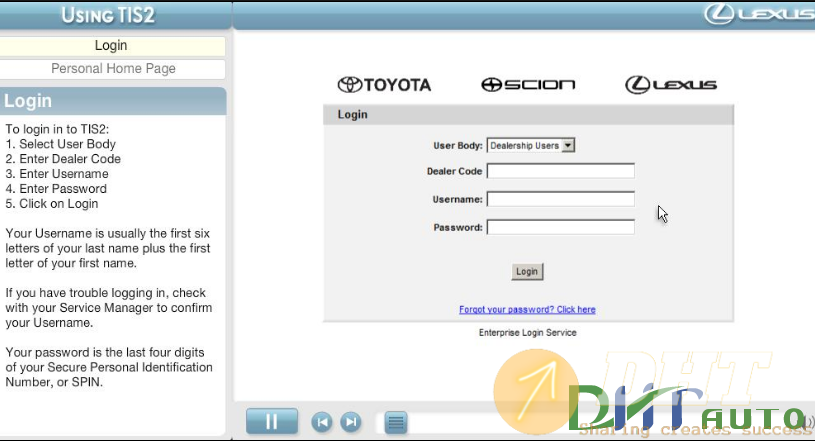This screenshot has height=441, width=815.
Task: Click the '2. Enter Dealer Code' instruction line
Action: [x=63, y=159]
